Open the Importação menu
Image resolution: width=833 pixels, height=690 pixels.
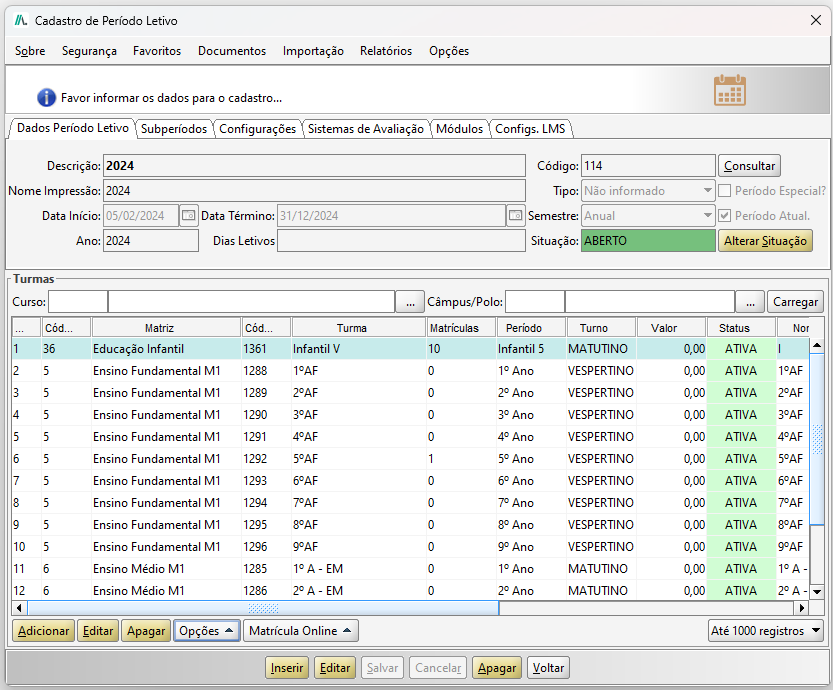pos(313,51)
